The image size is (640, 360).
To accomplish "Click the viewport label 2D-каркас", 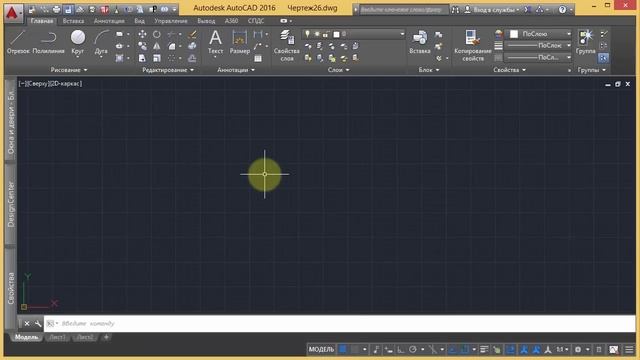I will pos(65,84).
